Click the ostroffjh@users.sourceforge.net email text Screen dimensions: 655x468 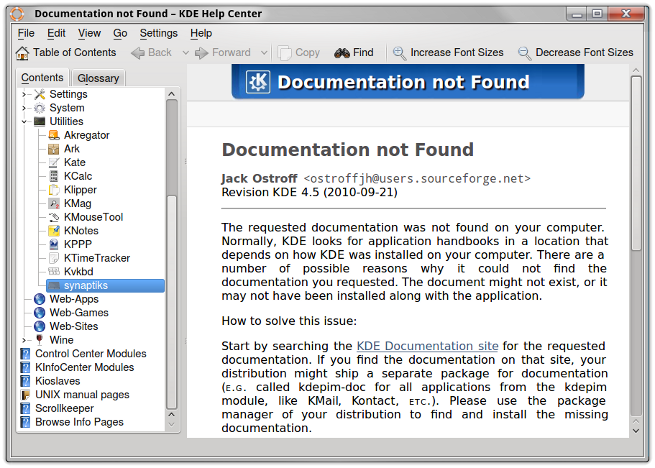pyautogui.click(x=417, y=179)
